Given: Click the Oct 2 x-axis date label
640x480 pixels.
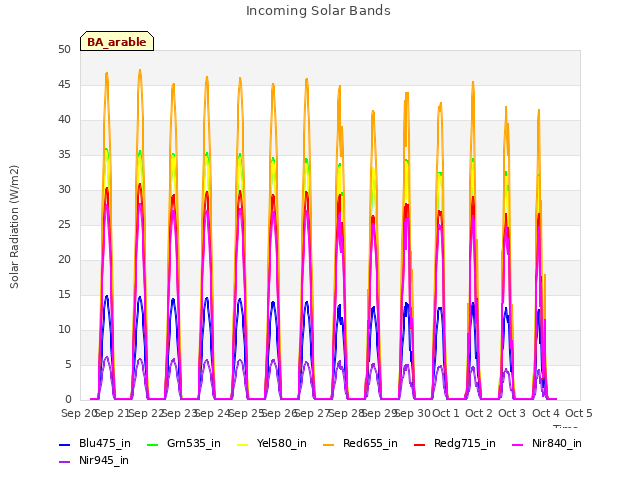Looking at the screenshot, I should [x=479, y=413].
